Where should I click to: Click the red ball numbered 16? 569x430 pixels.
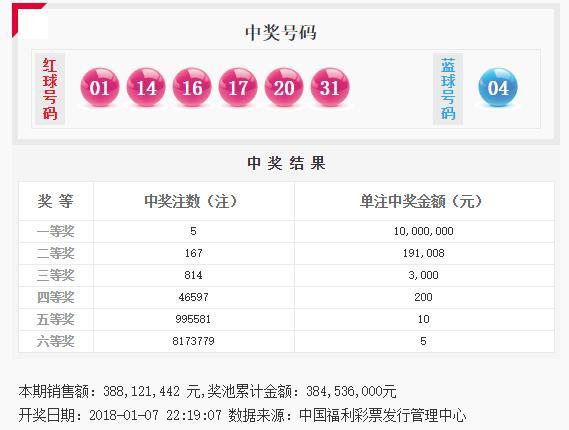(x=192, y=87)
